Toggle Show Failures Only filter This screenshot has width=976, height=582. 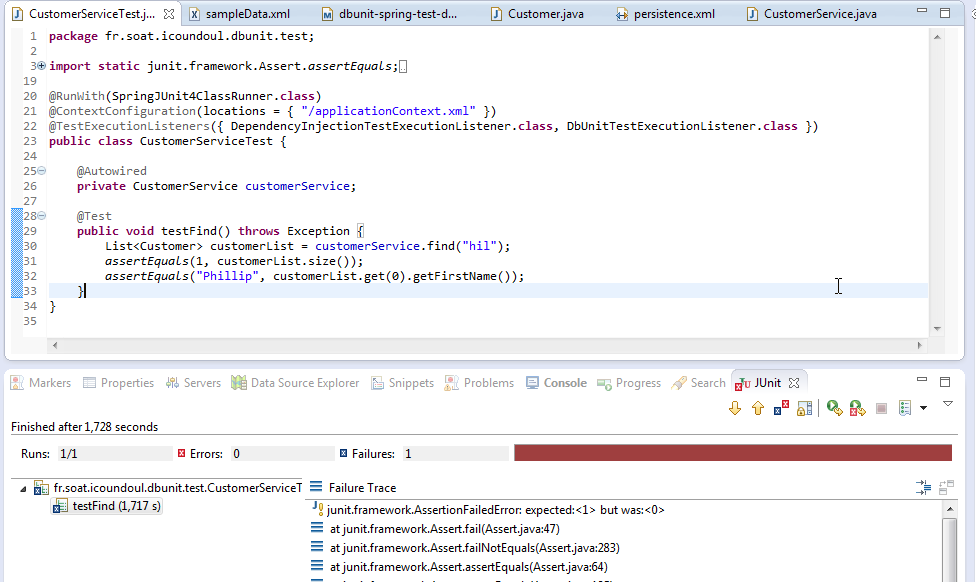(x=781, y=408)
